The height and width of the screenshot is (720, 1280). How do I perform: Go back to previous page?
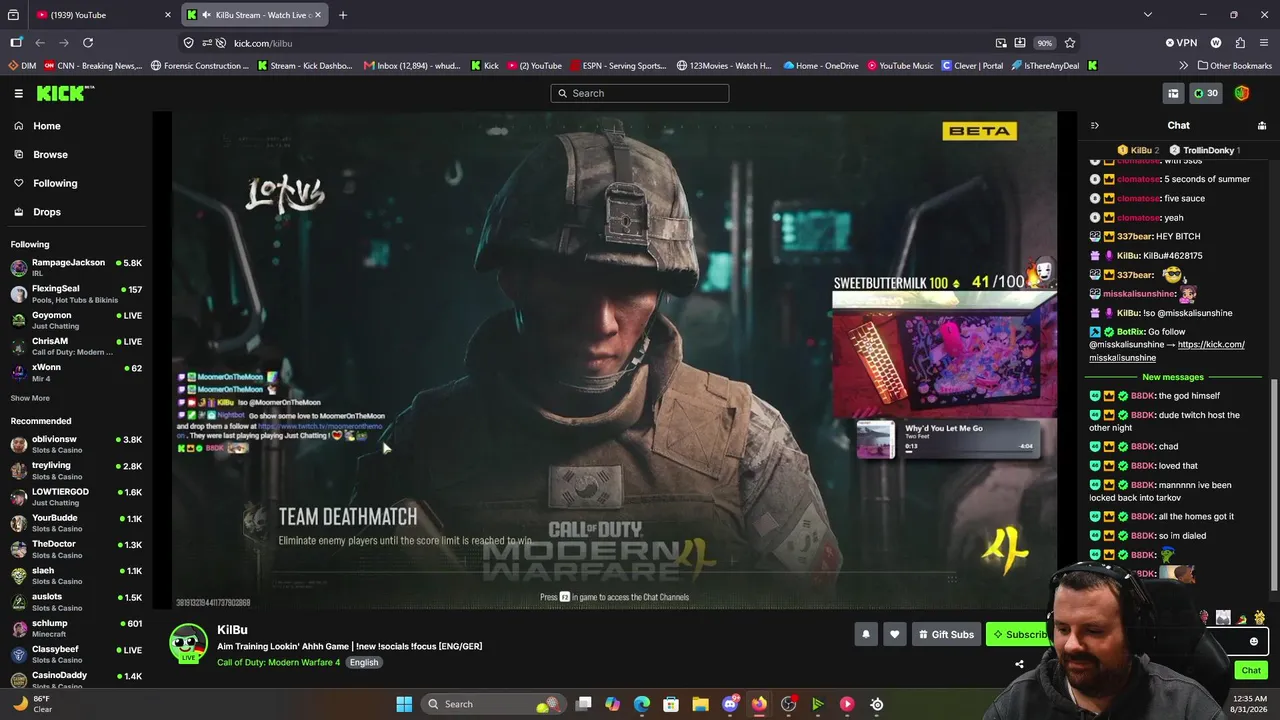pos(40,43)
